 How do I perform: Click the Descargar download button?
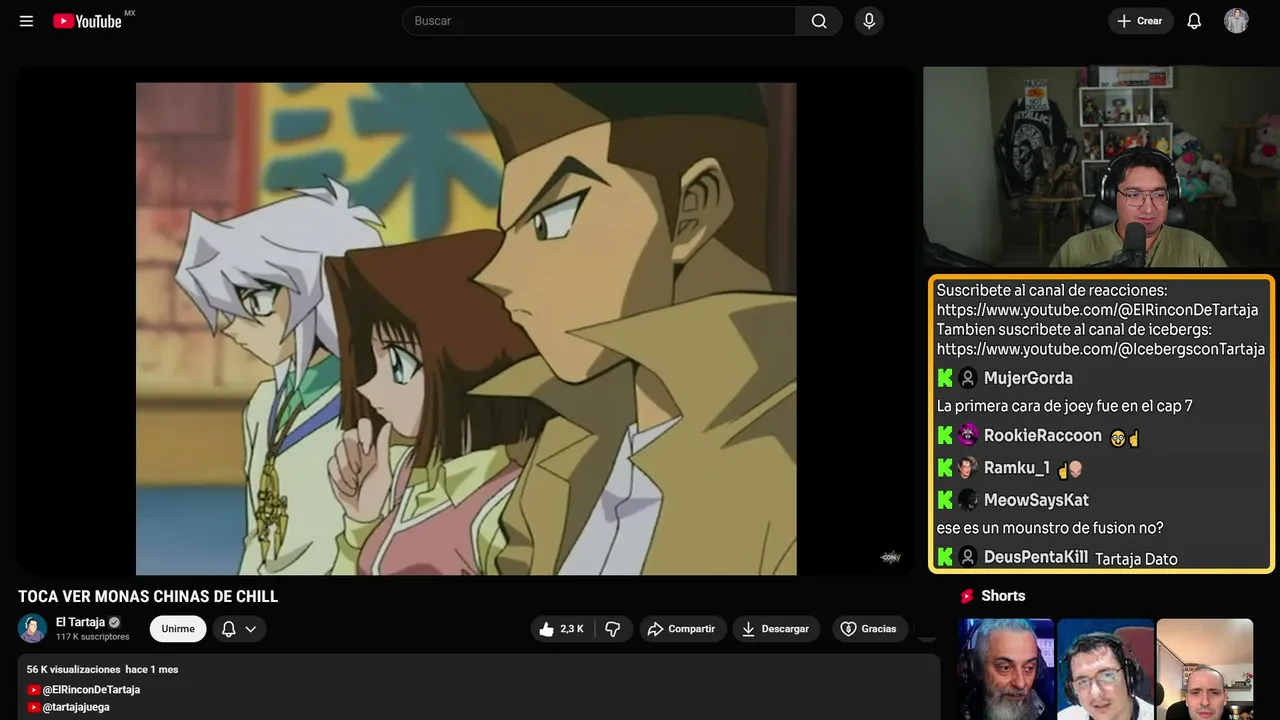[776, 629]
